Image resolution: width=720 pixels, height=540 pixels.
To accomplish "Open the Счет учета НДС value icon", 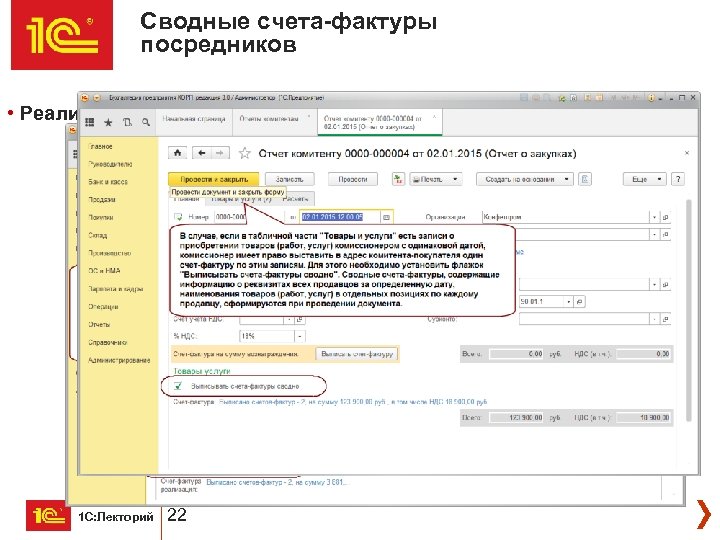I will click(299, 319).
